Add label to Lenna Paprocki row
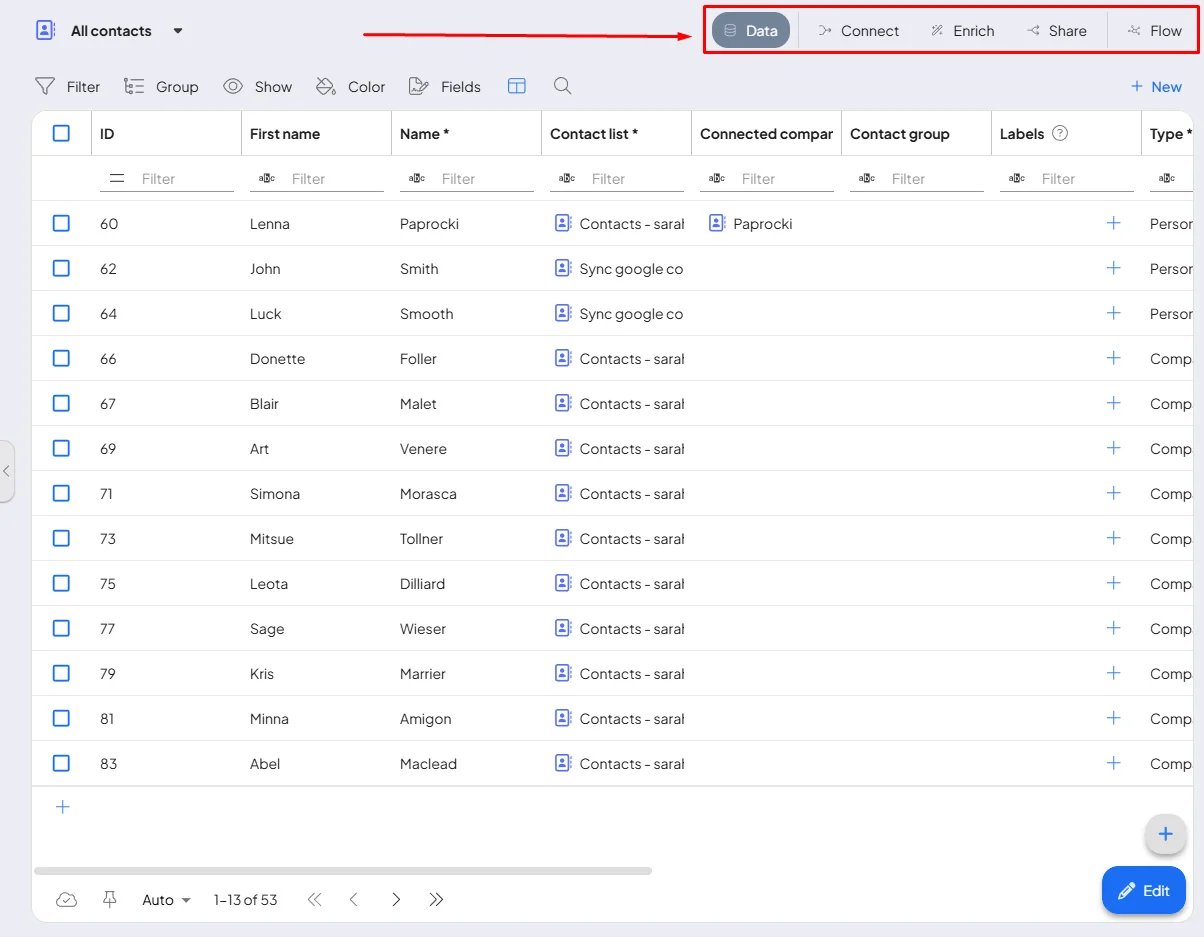1204x937 pixels. 1114,223
